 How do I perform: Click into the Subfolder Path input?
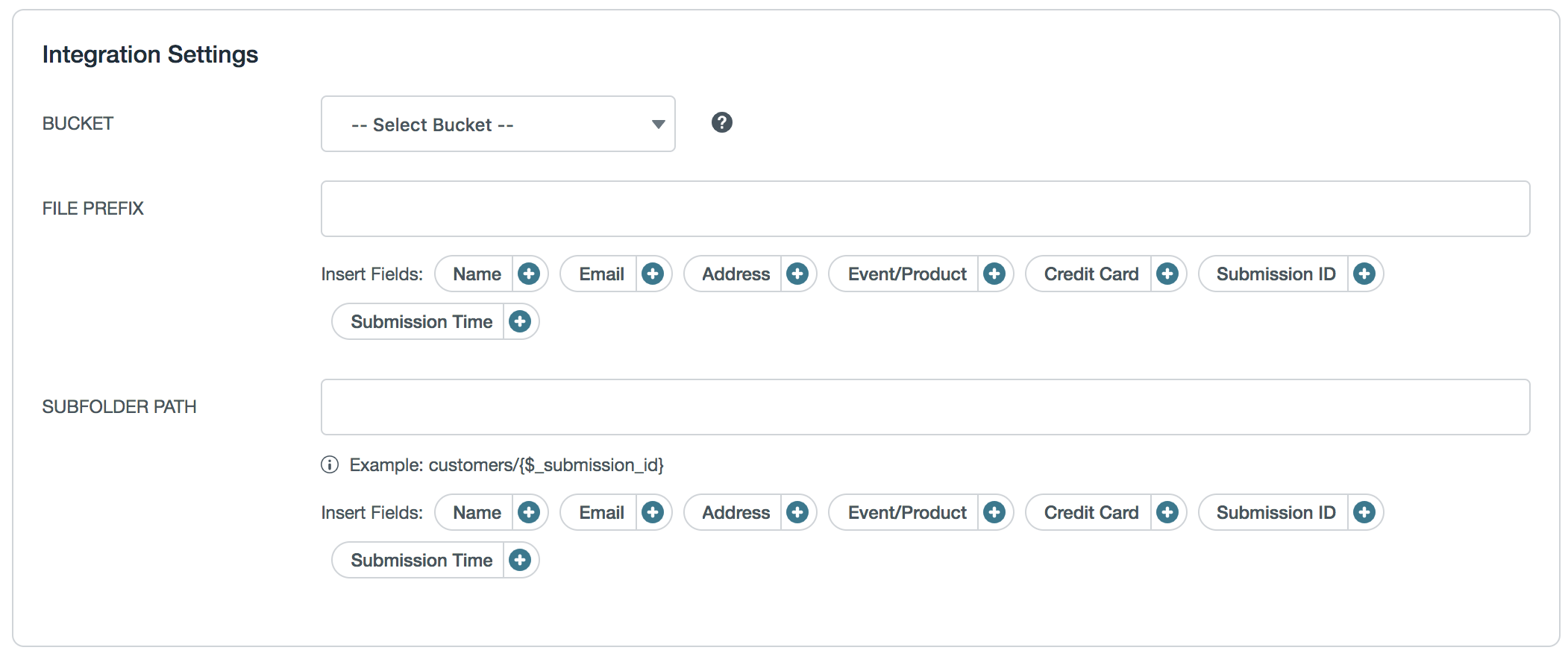(925, 407)
